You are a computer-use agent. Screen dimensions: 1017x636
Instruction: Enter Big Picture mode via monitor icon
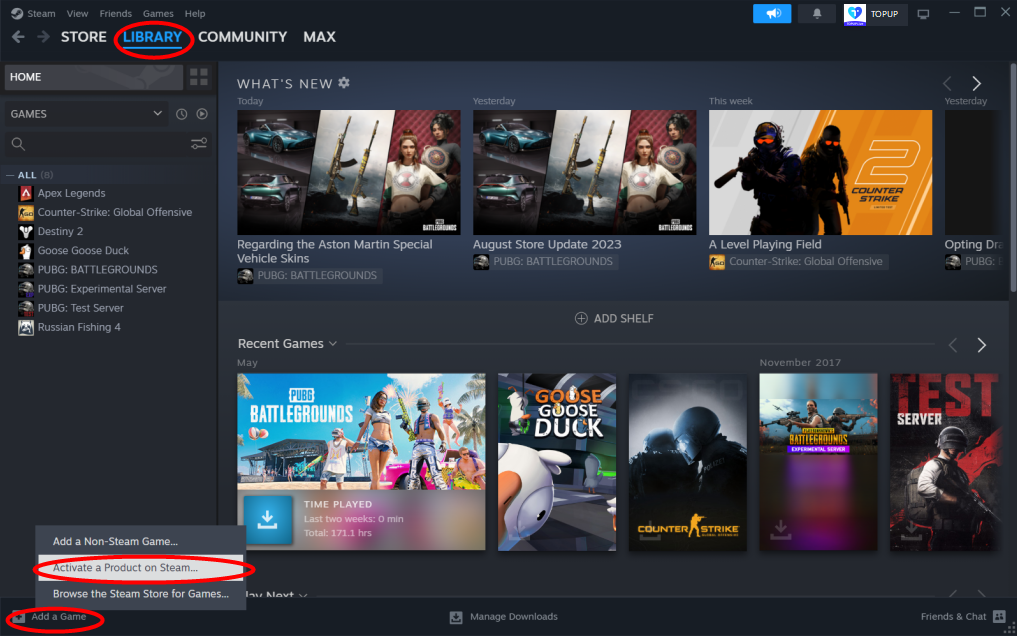923,13
